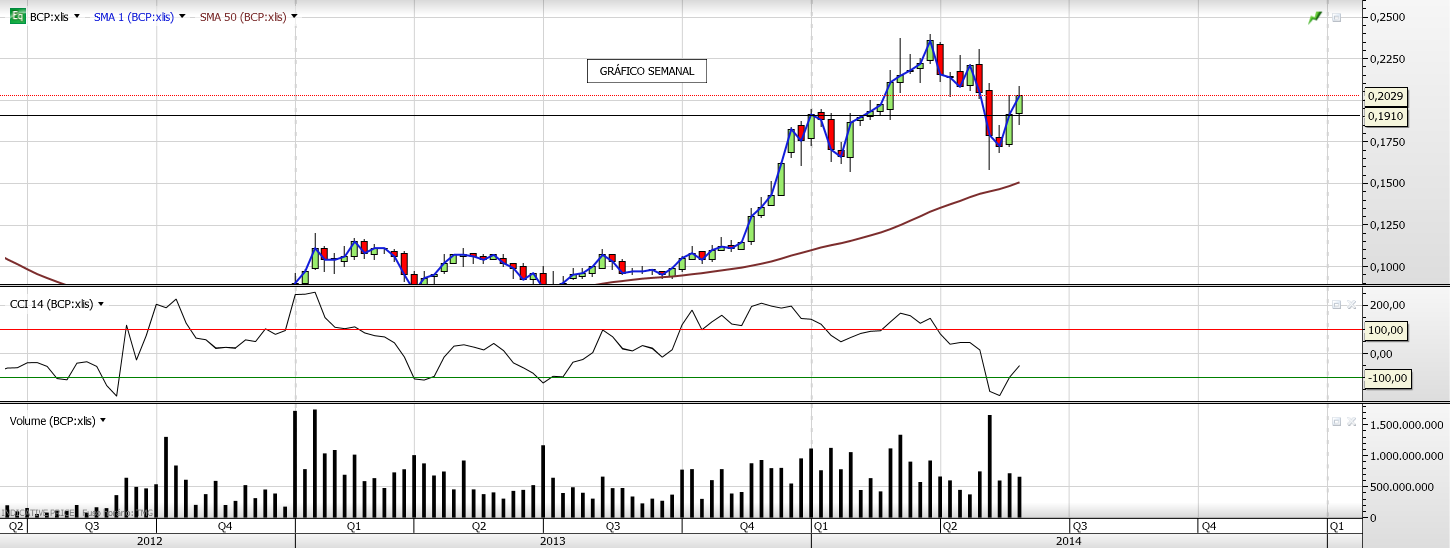1450x548 pixels.
Task: Maximize the CCI 14 indicator pane
Action: pyautogui.click(x=1335, y=304)
